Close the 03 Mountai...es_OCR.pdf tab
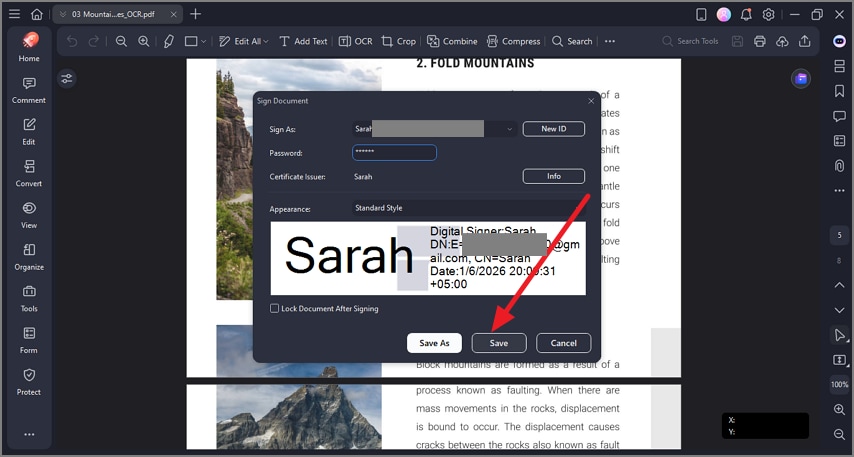The image size is (854, 457). [174, 15]
